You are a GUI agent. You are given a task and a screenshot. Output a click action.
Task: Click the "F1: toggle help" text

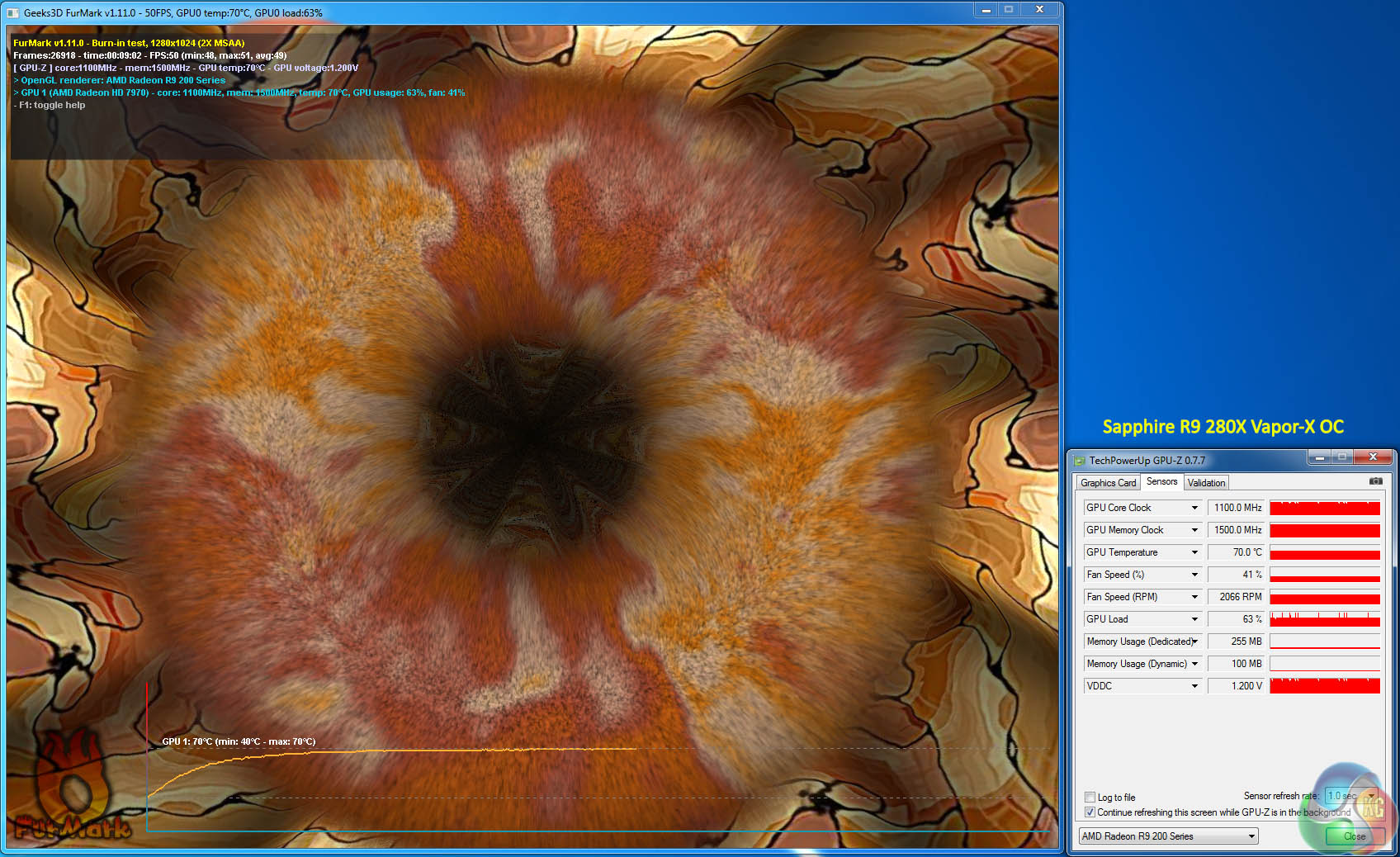[52, 105]
